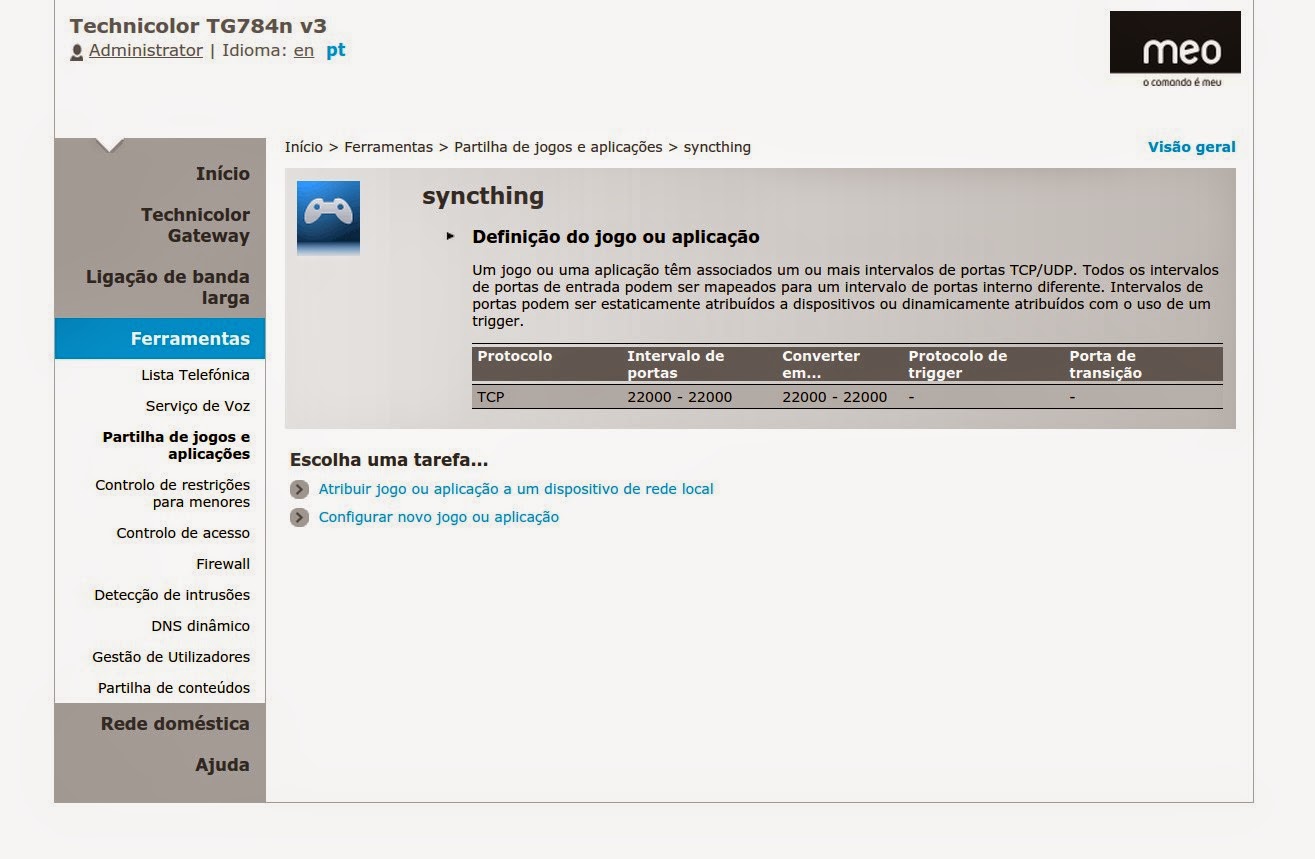Open Controlo de acesso submenu item
Image resolution: width=1315 pixels, height=859 pixels.
pos(183,533)
